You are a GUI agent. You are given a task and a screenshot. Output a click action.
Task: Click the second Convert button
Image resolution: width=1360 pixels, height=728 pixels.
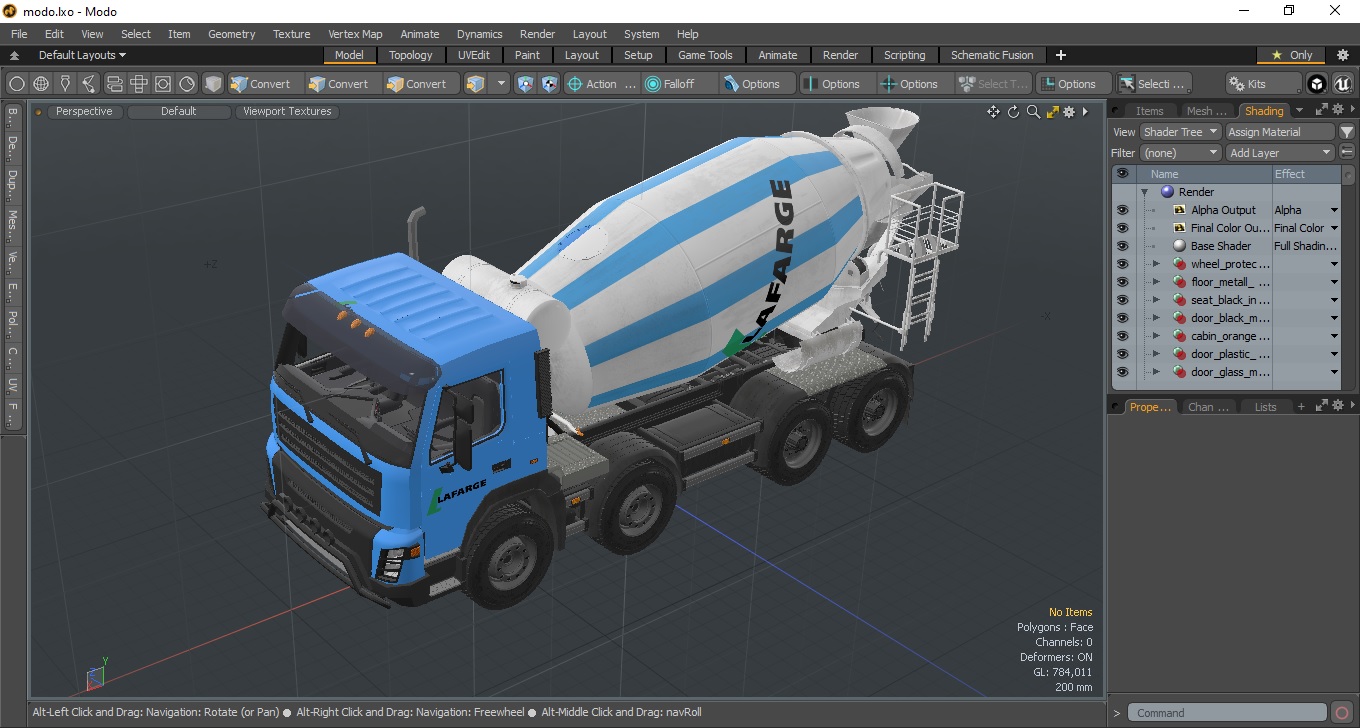coord(343,84)
